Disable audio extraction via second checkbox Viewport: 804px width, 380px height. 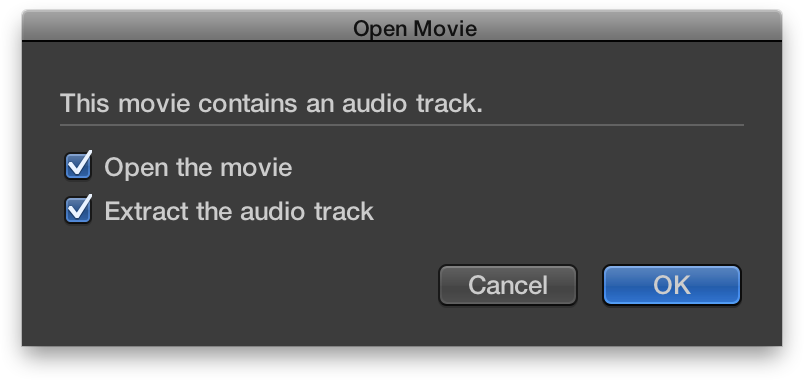(78, 210)
